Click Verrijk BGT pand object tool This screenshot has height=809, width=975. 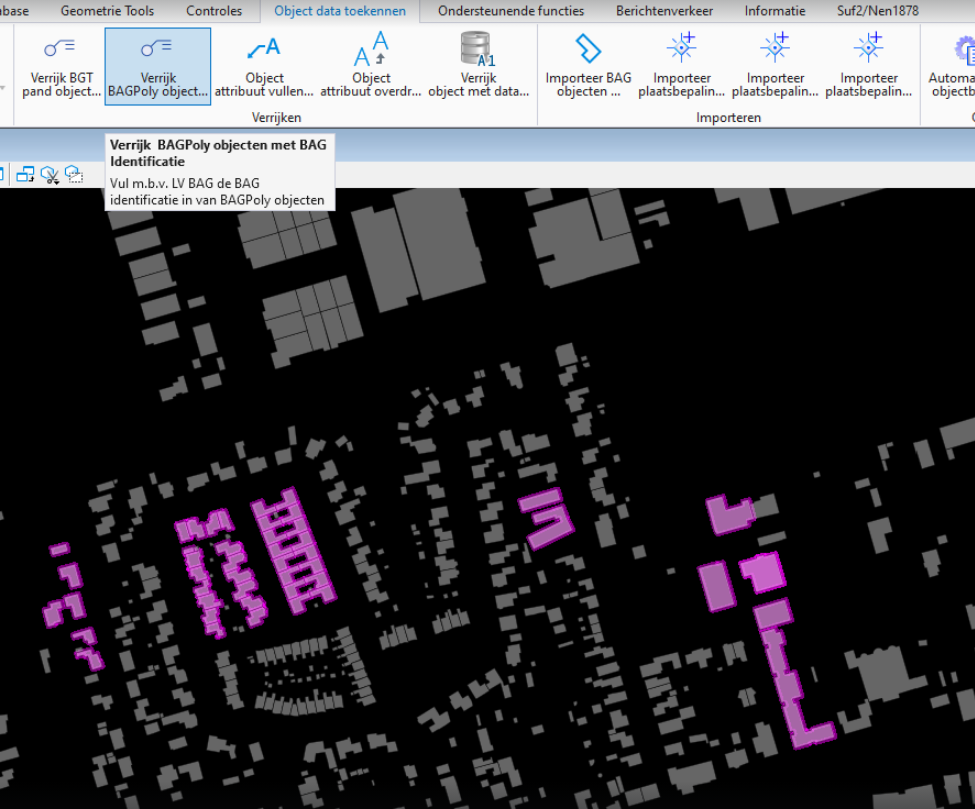tap(61, 66)
